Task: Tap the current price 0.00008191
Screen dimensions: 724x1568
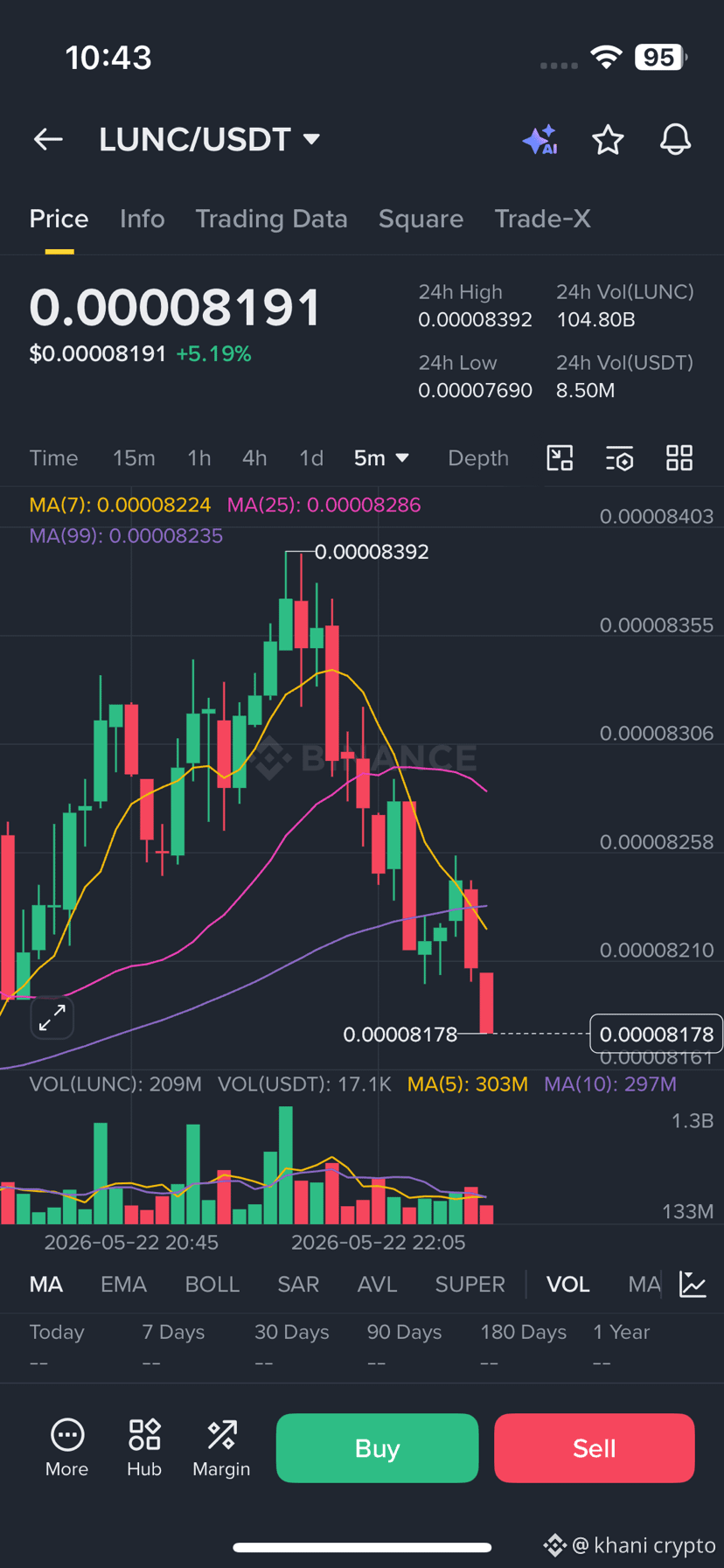Action: point(175,308)
